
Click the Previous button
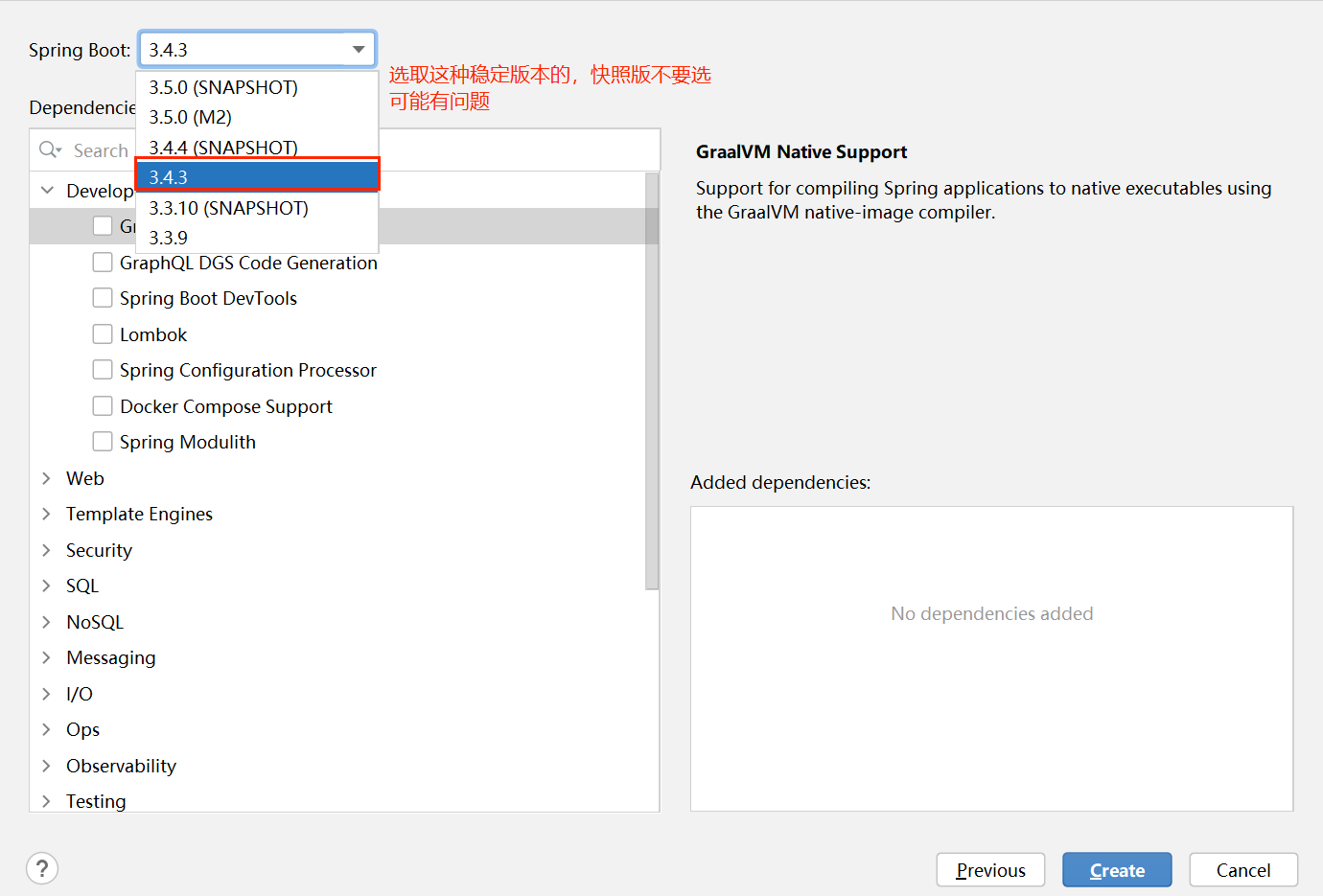[x=990, y=870]
